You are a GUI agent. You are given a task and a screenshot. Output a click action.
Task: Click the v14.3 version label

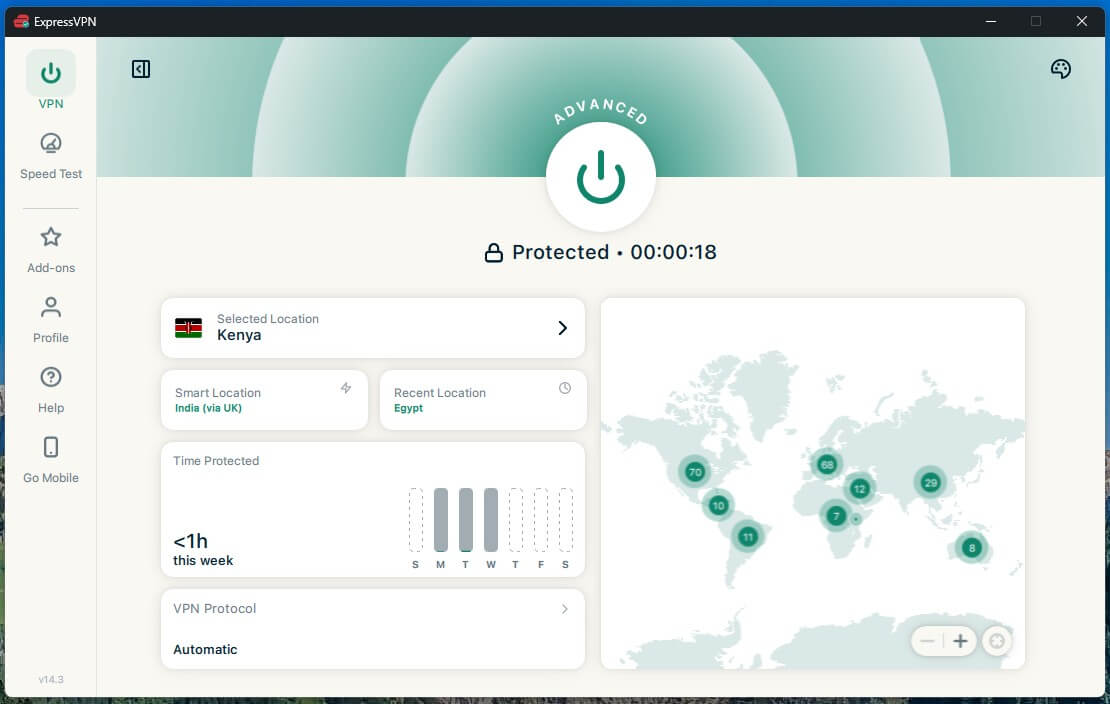point(51,679)
